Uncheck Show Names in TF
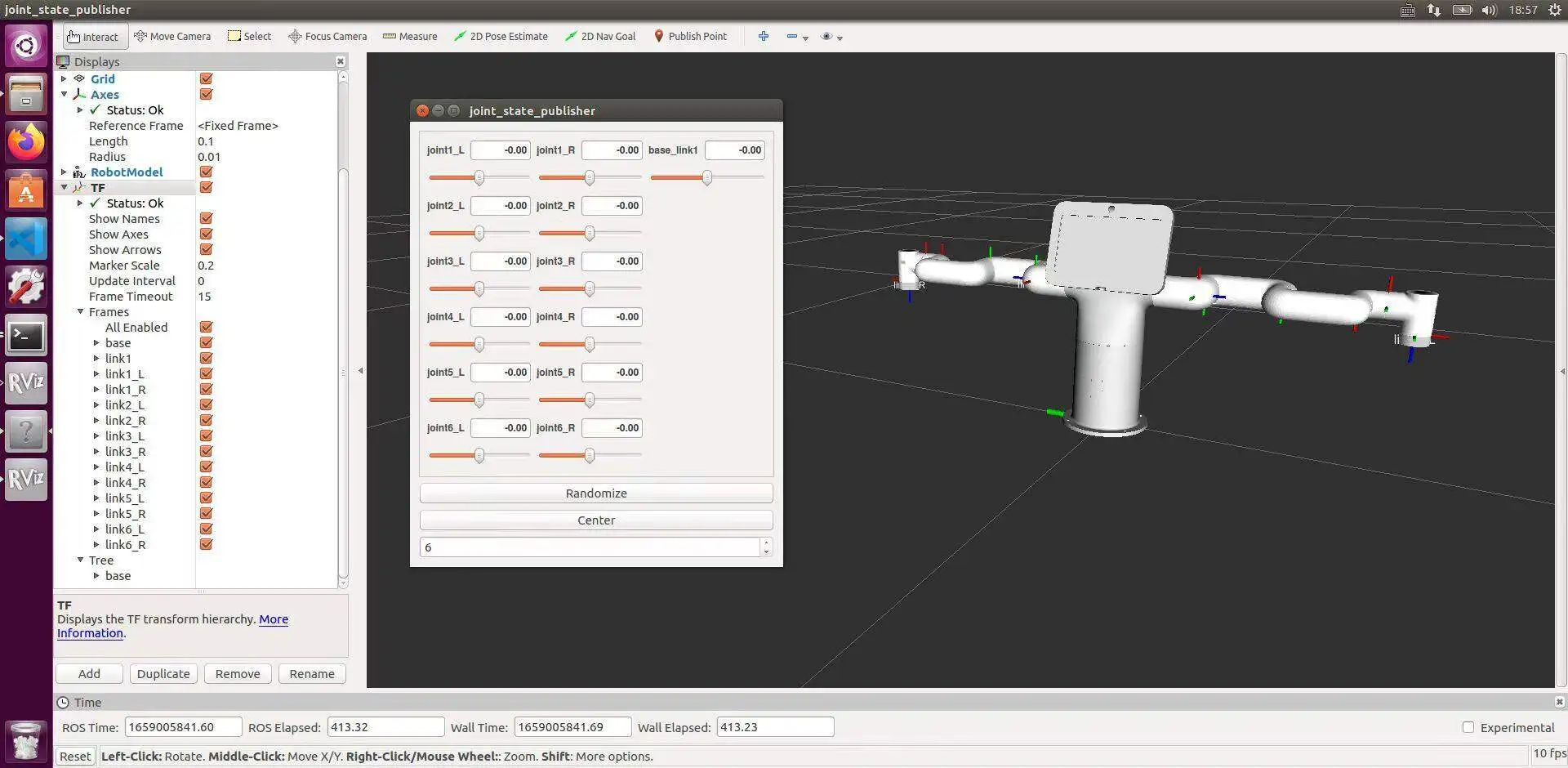This screenshot has width=1568, height=768. pyautogui.click(x=206, y=219)
